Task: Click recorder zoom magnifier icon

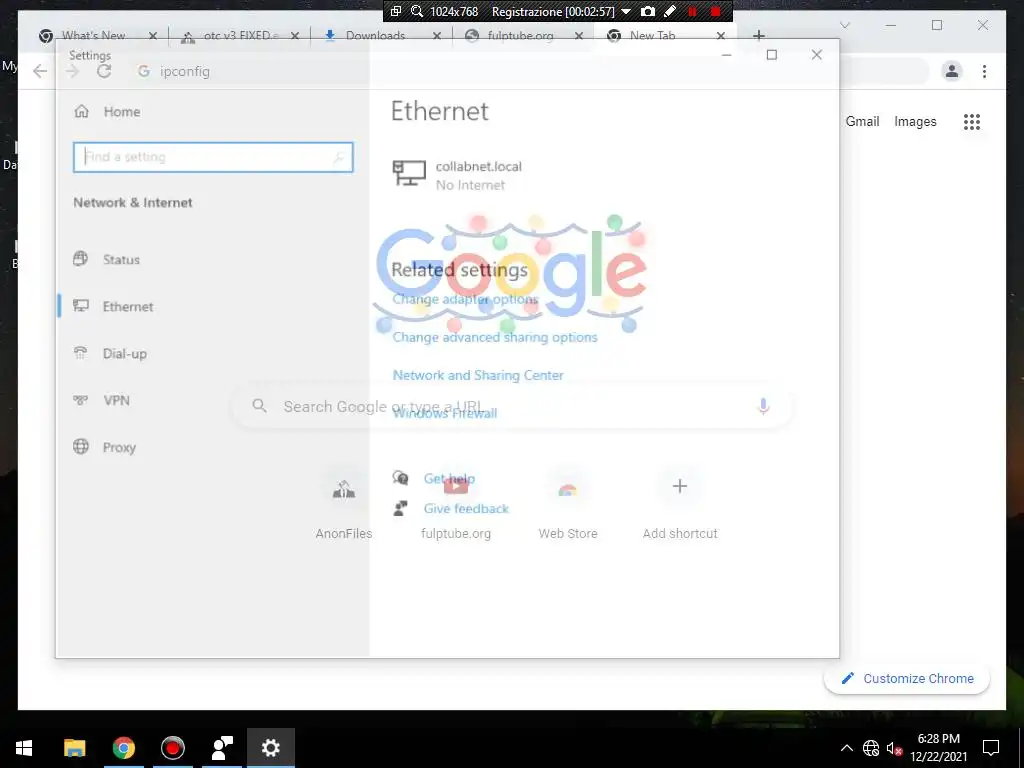Action: (x=417, y=12)
